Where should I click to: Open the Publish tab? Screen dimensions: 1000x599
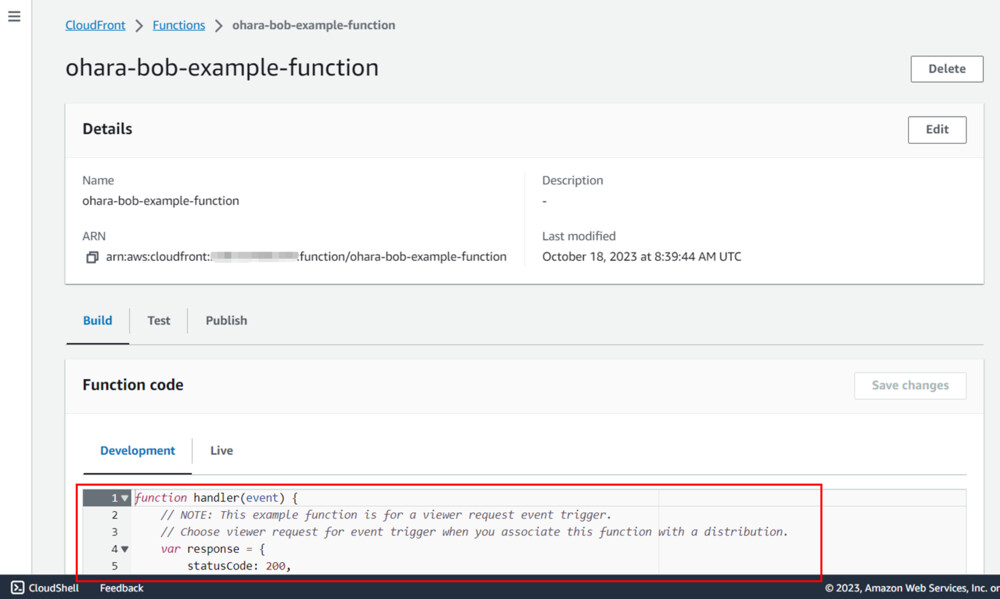coord(226,321)
